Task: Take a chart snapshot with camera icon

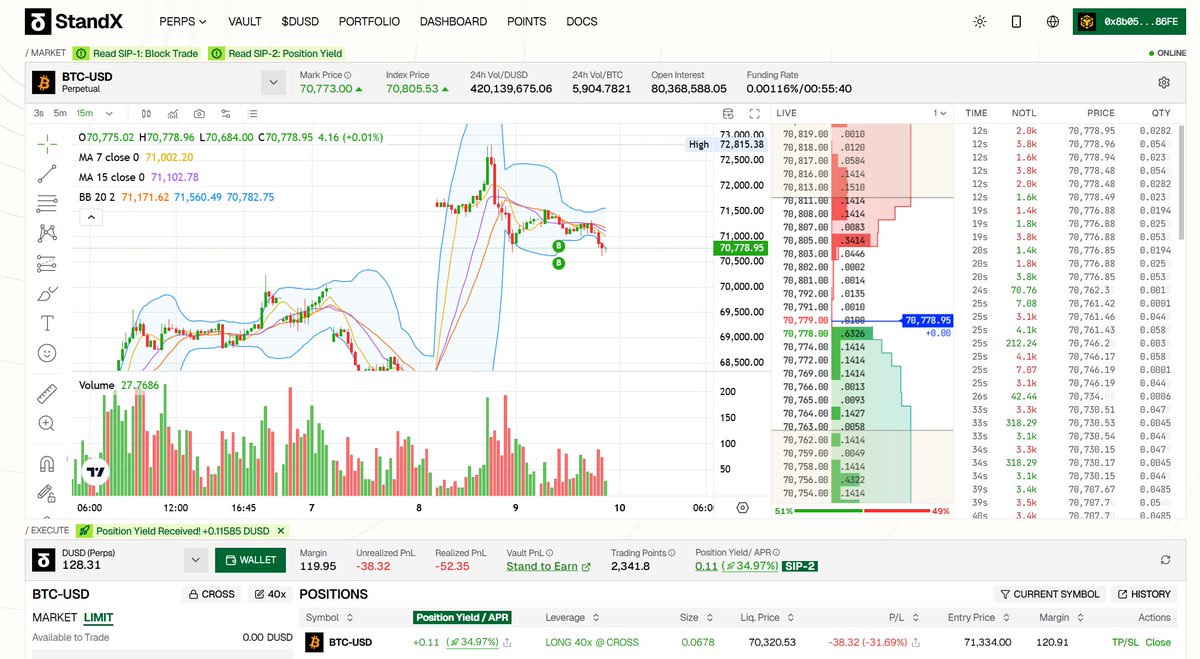Action: (200, 114)
